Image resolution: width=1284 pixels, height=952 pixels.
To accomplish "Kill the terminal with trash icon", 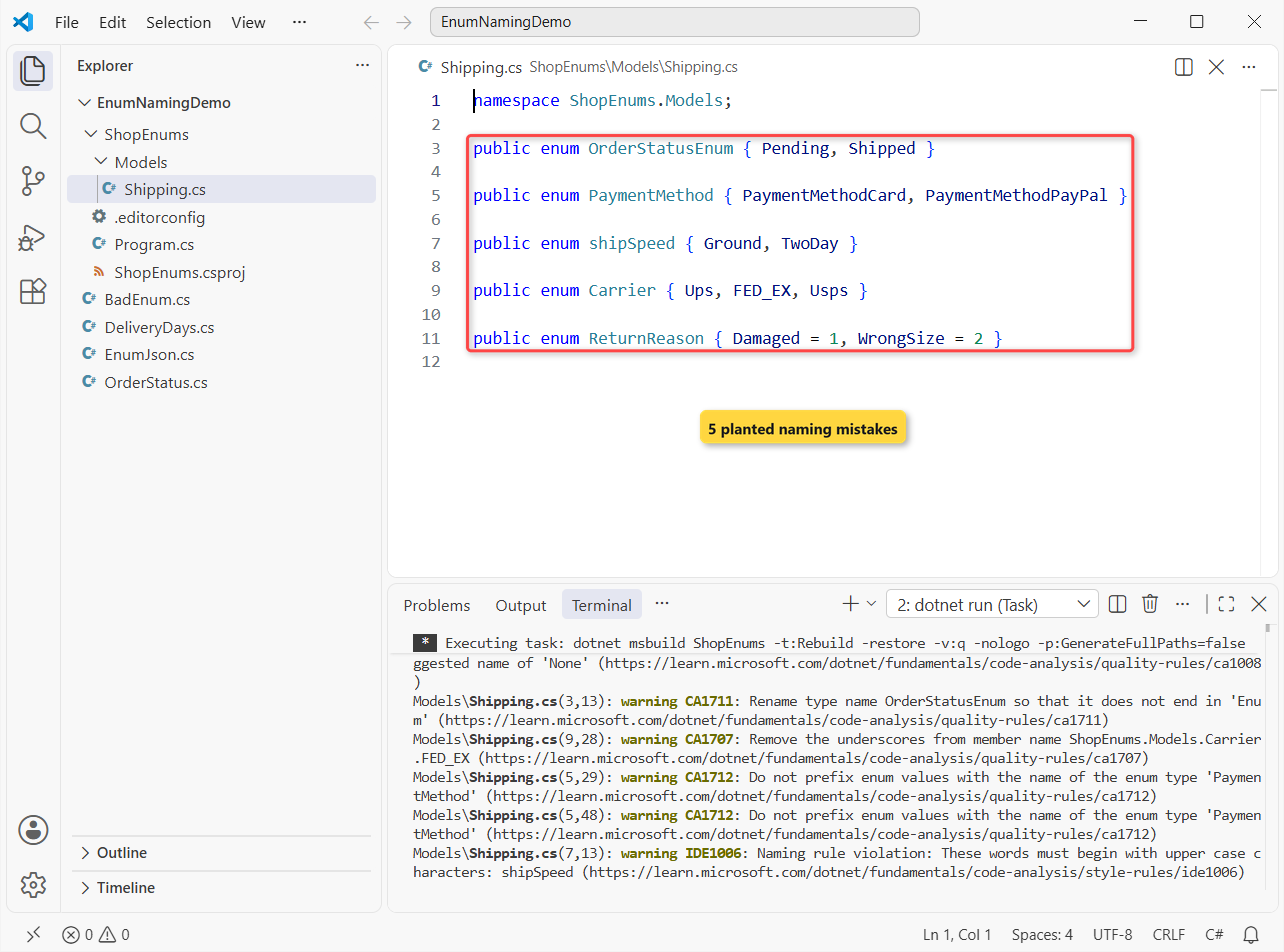I will pyautogui.click(x=1150, y=604).
